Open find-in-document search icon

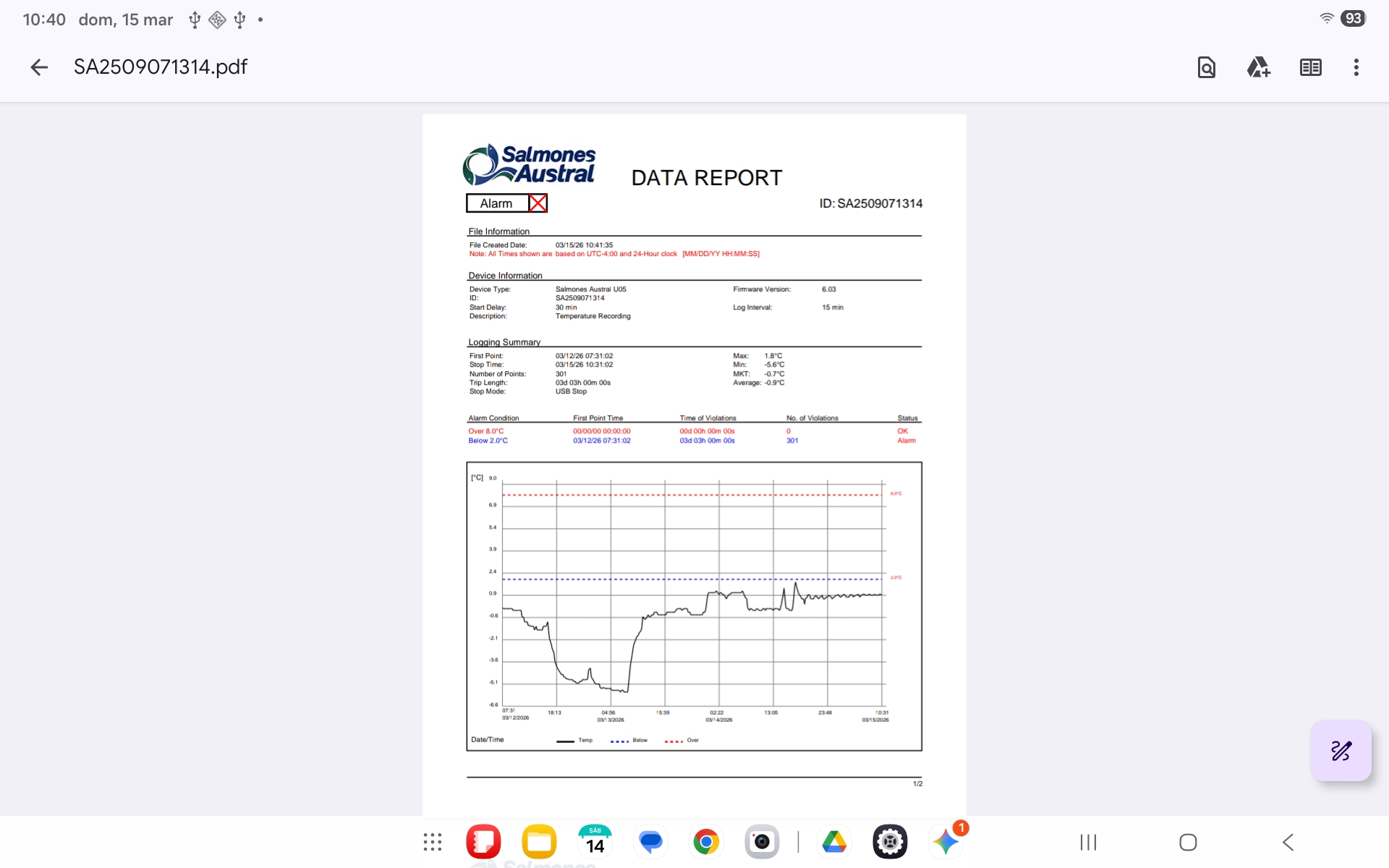(1206, 67)
